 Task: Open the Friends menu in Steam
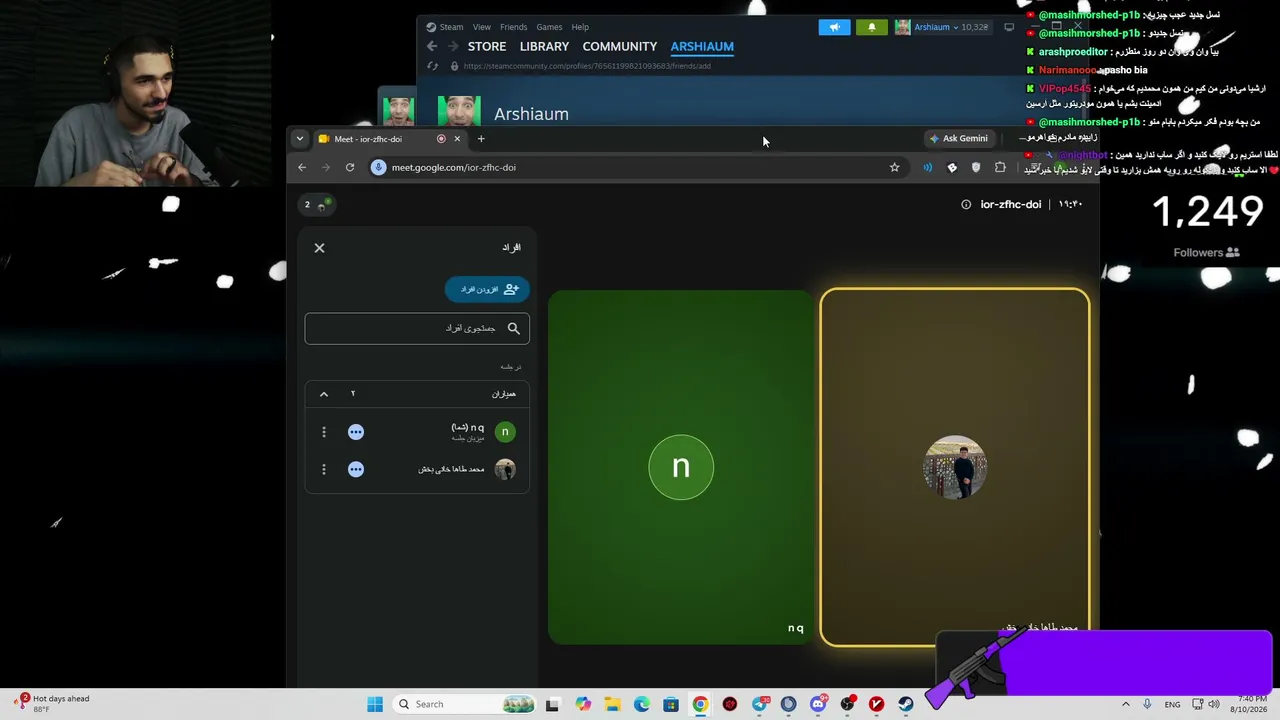point(514,27)
